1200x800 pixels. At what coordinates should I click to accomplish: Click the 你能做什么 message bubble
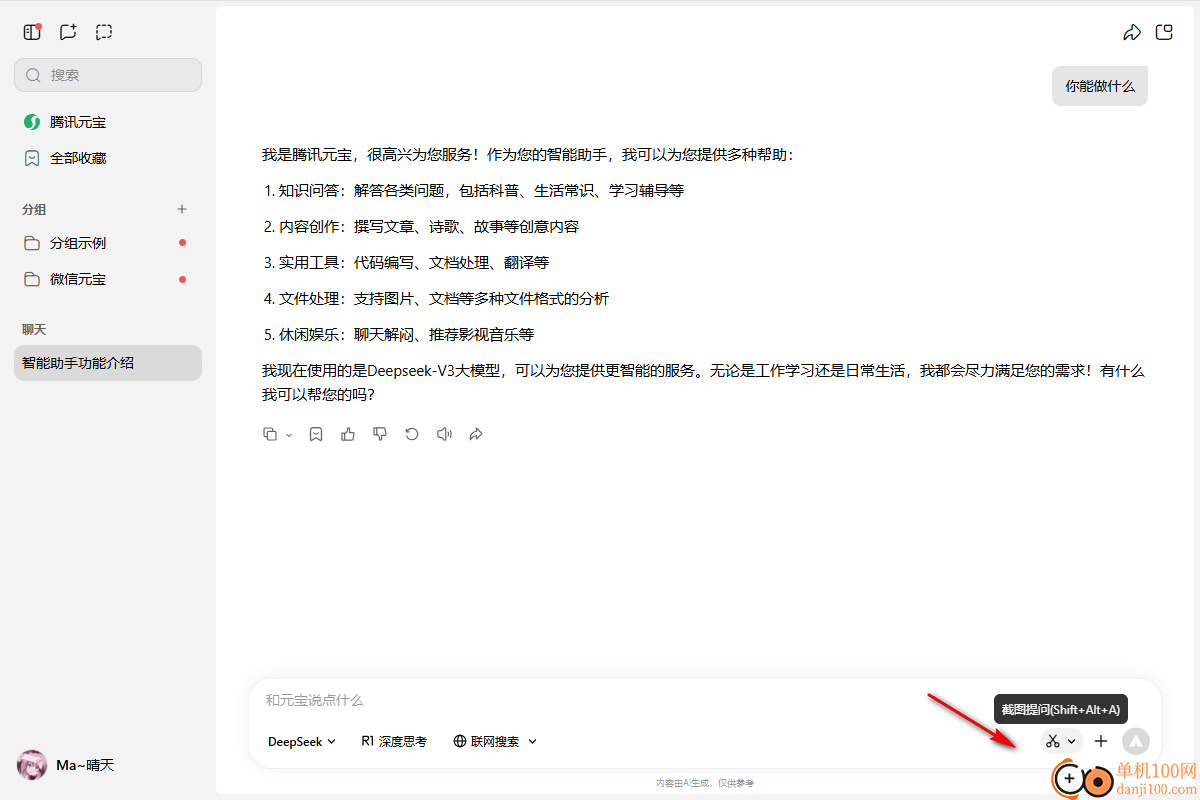(x=1100, y=86)
